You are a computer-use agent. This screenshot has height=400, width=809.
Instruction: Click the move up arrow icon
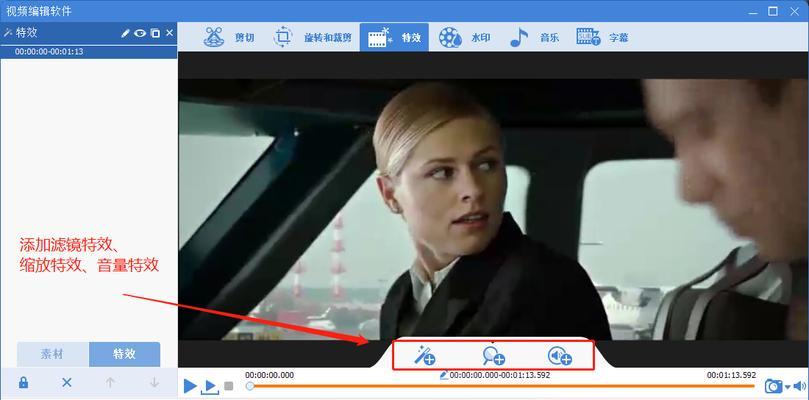click(x=110, y=382)
